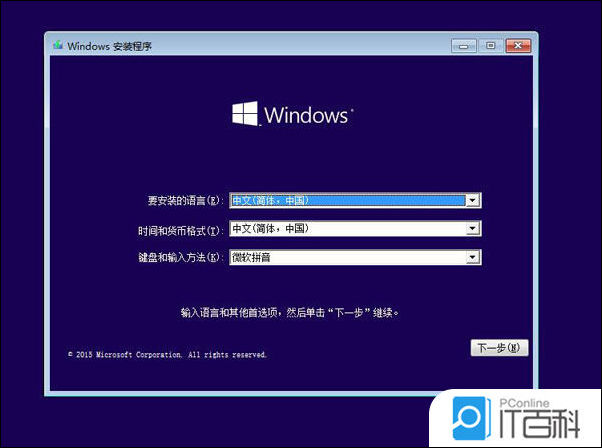Click the 下一步(N) button
Screen dimensions: 602x448
pos(499,348)
